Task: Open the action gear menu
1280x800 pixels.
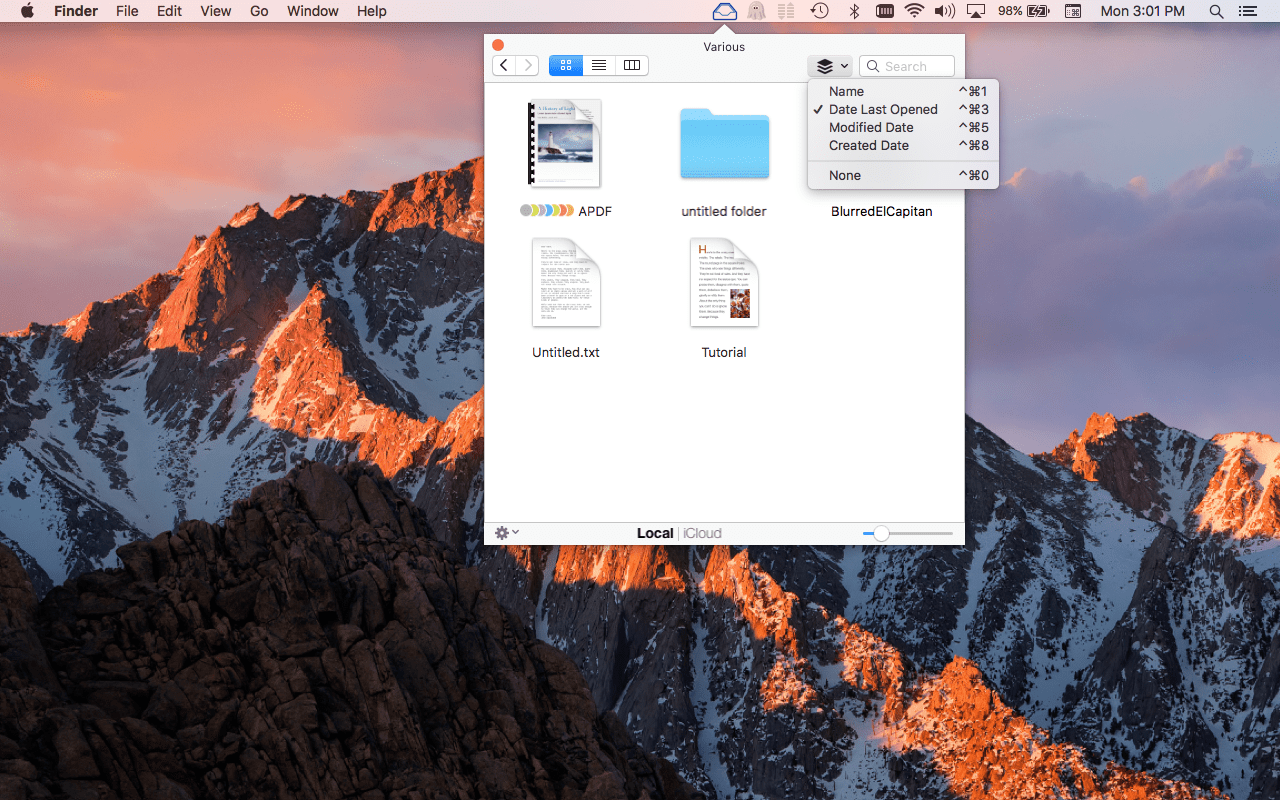Action: [x=505, y=532]
